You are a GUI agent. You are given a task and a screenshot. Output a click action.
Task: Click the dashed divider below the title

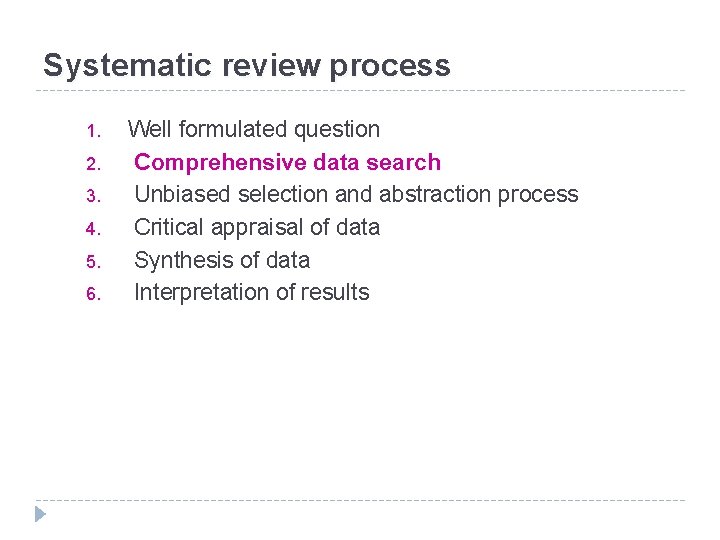(x=360, y=91)
